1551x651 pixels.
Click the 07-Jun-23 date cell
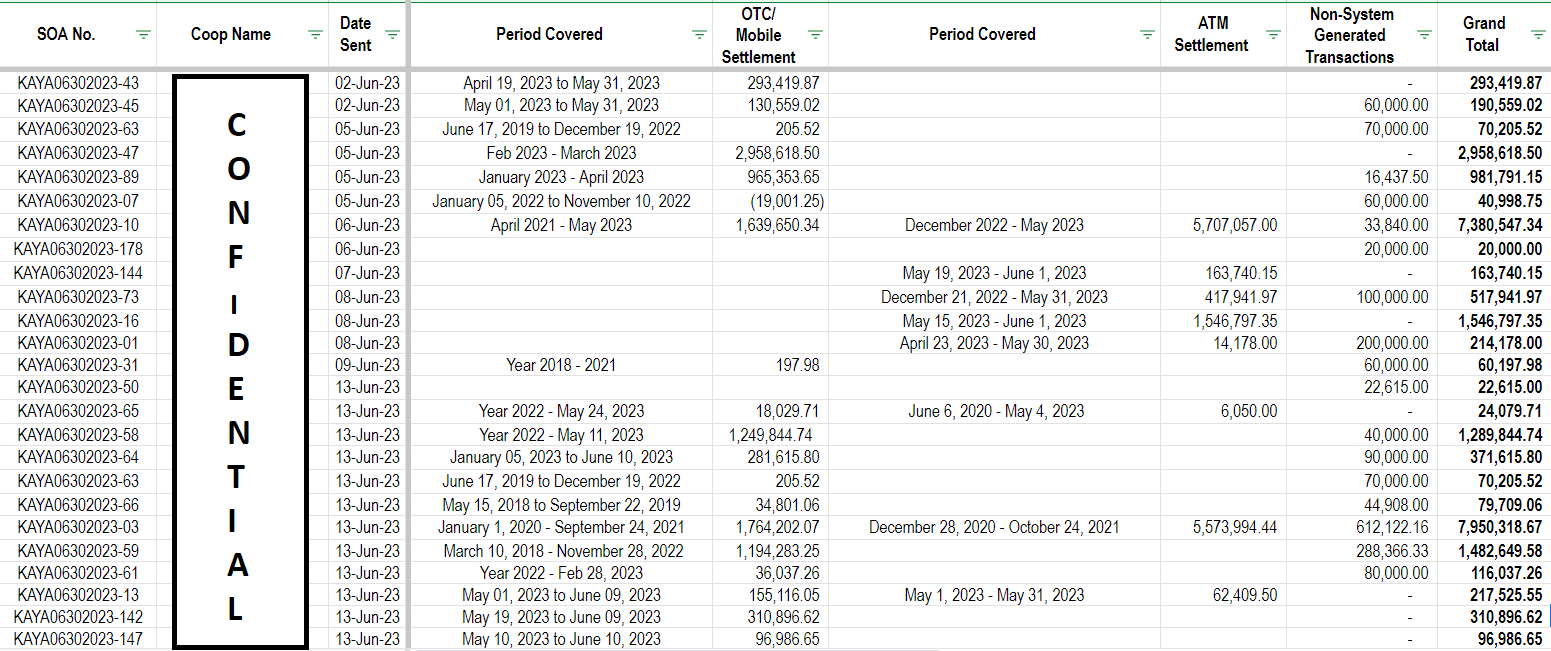(367, 273)
